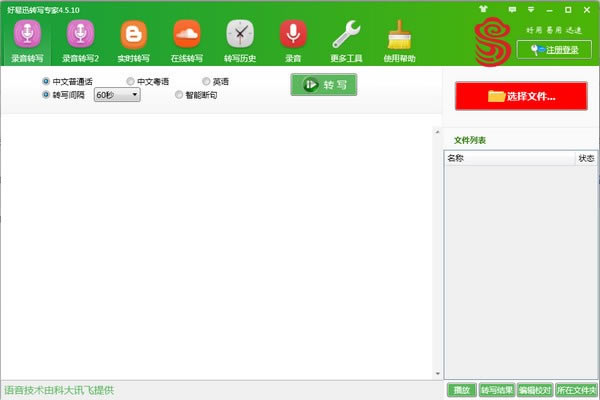
Task: Enable 智能断句 option
Action: tap(179, 95)
